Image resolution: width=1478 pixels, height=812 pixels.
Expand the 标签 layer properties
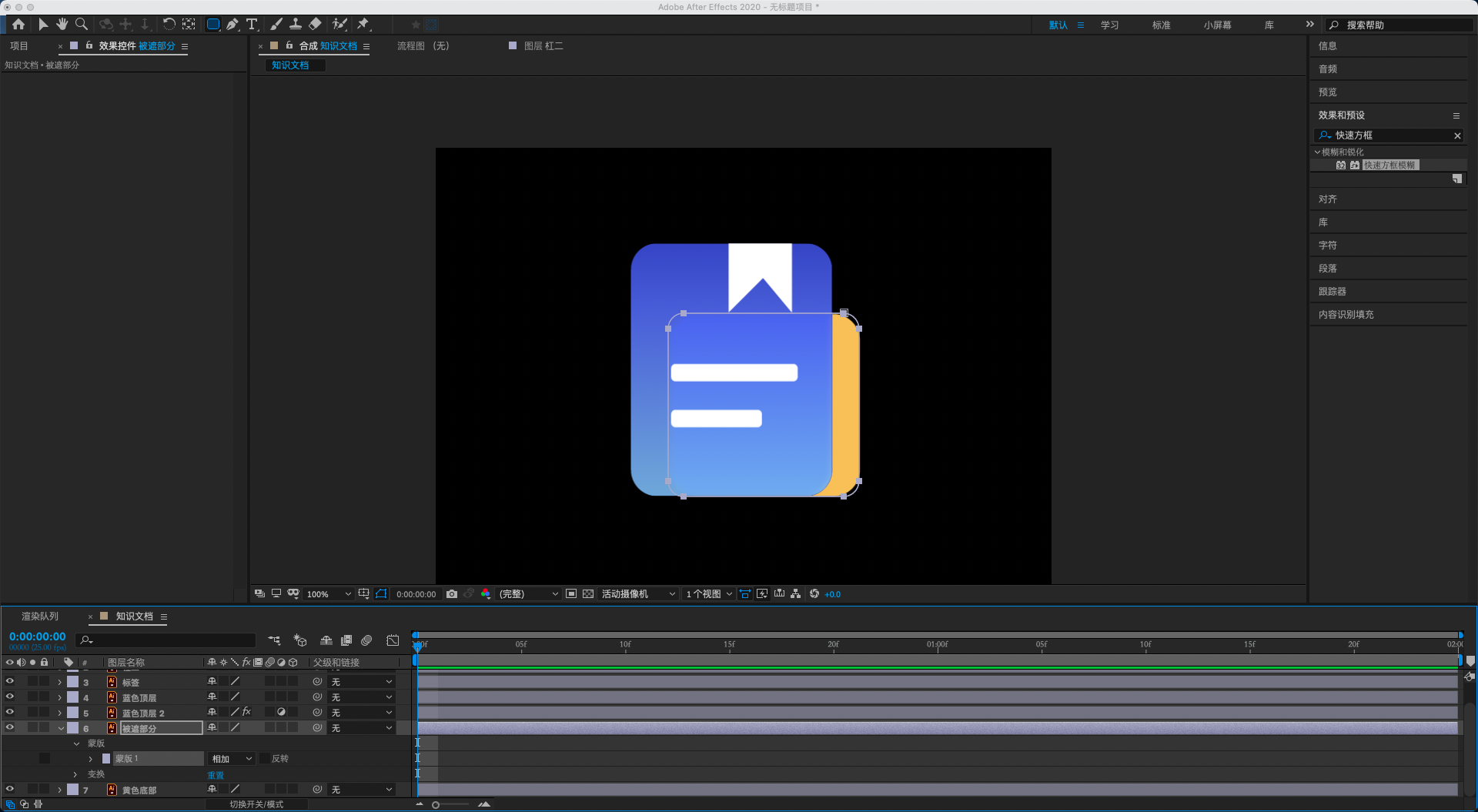[60, 682]
